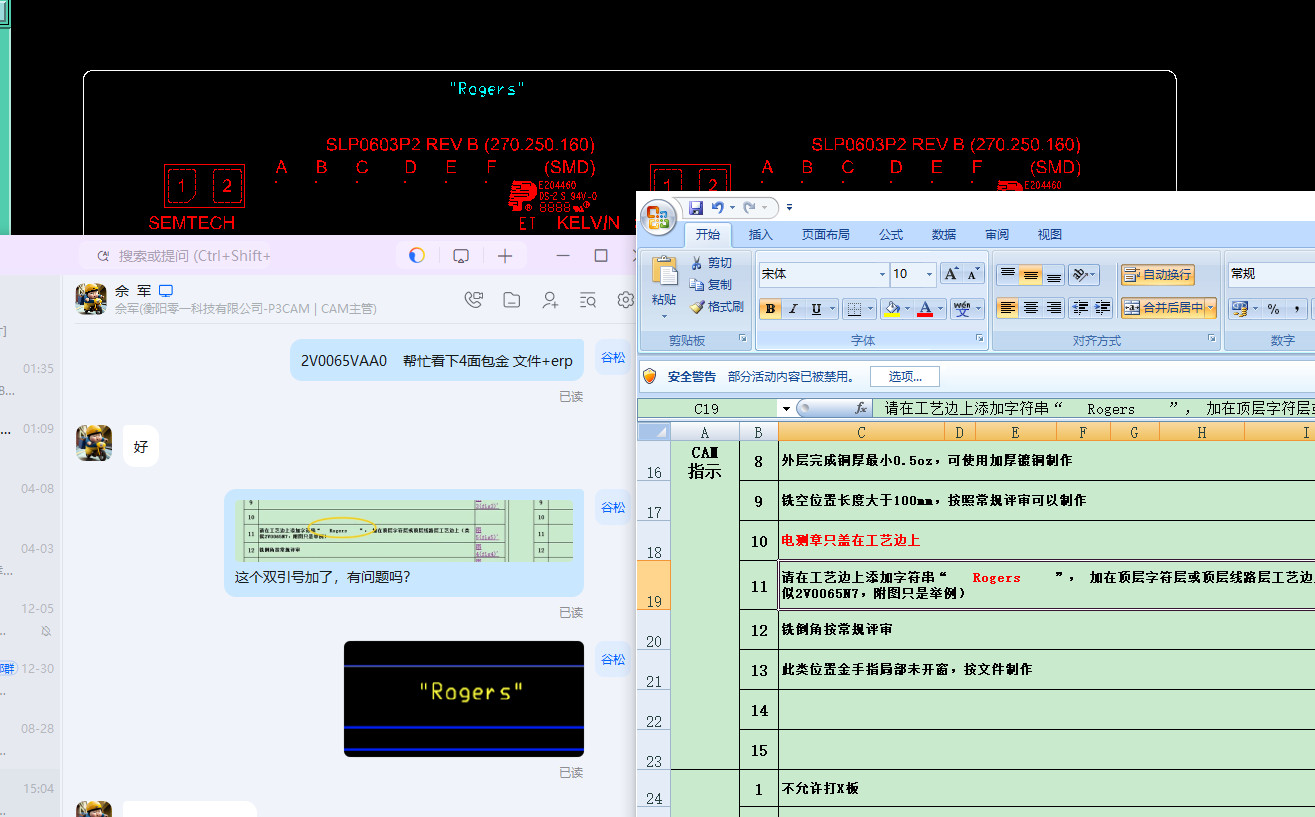Switch to the 公式 ribbon tab
The width and height of the screenshot is (1315, 817).
click(x=891, y=235)
